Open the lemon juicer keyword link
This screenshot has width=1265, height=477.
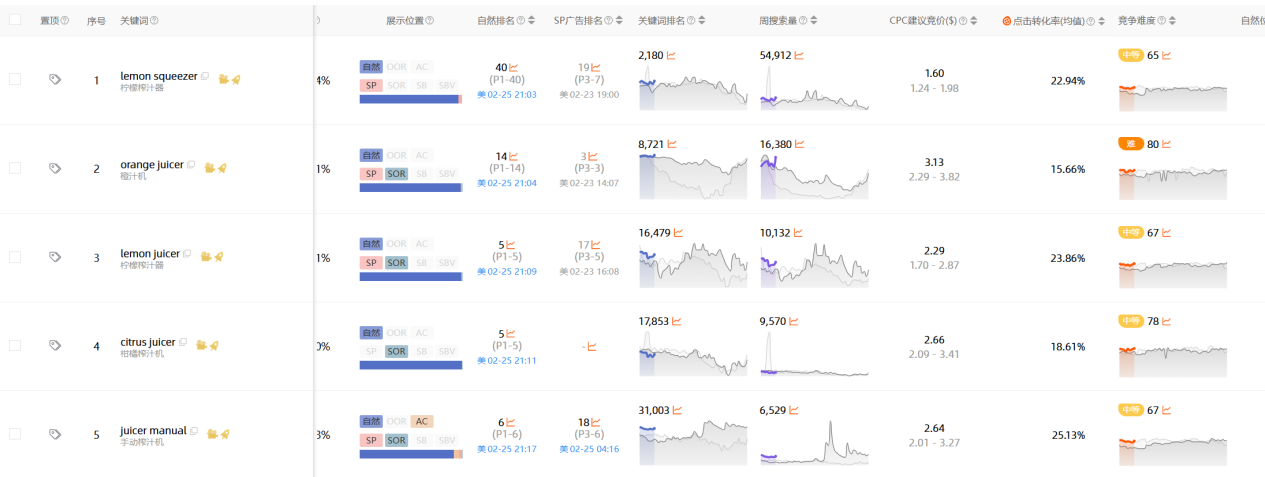point(149,254)
